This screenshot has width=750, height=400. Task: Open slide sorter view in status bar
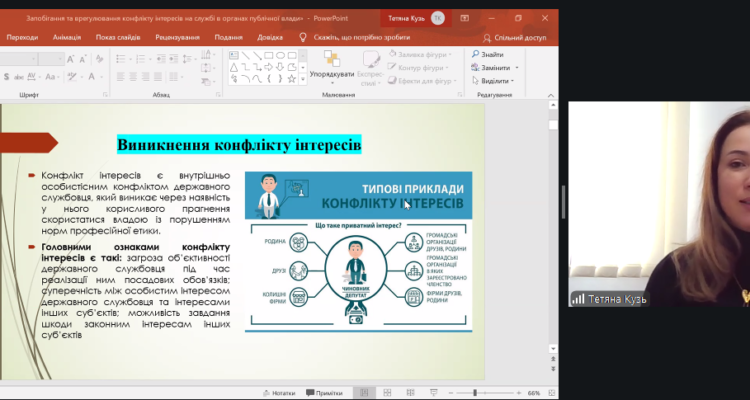click(388, 393)
